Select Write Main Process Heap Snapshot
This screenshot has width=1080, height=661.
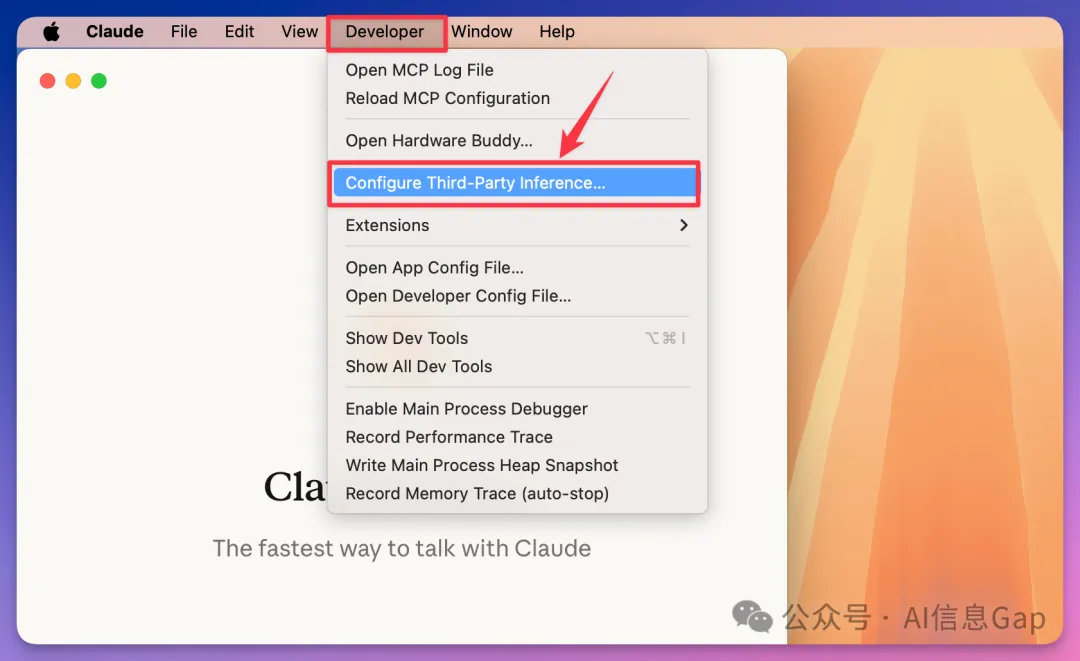pyautogui.click(x=481, y=466)
